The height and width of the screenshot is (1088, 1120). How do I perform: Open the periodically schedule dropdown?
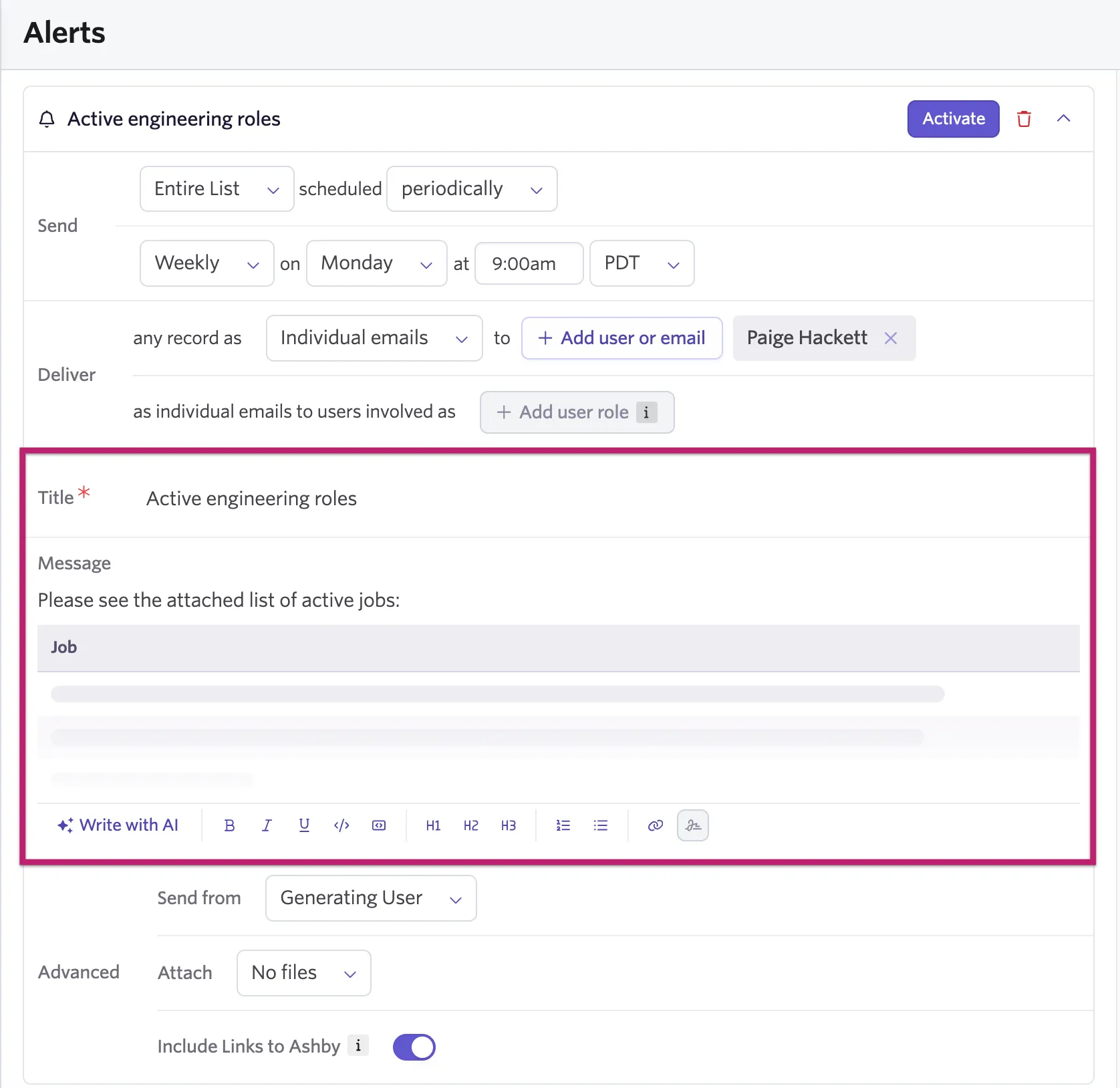point(472,189)
